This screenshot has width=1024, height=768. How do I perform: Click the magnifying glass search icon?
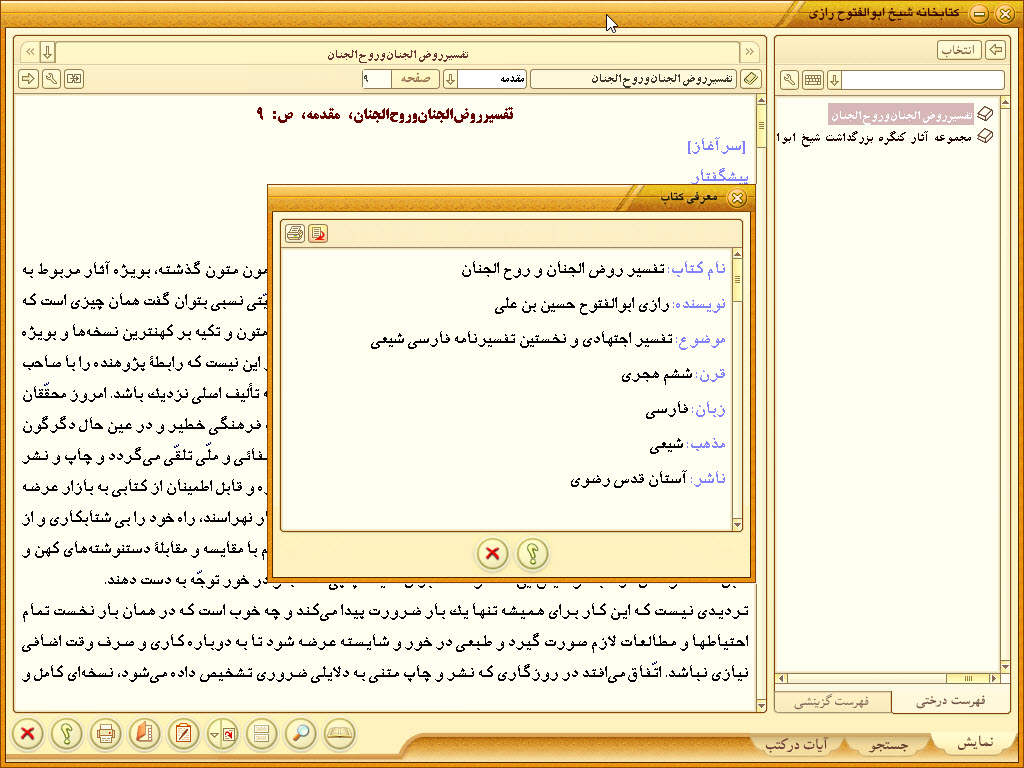(301, 733)
